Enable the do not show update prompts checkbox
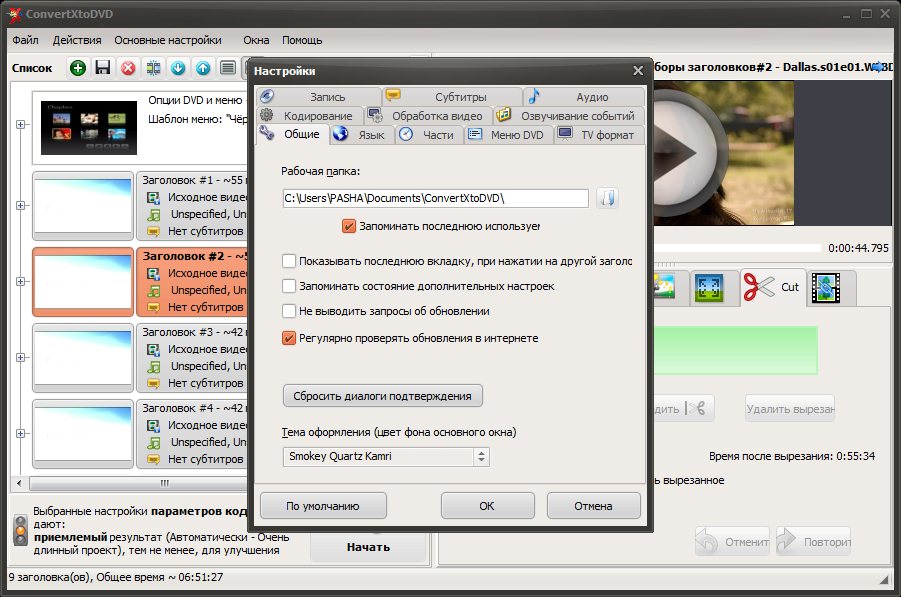 click(289, 312)
